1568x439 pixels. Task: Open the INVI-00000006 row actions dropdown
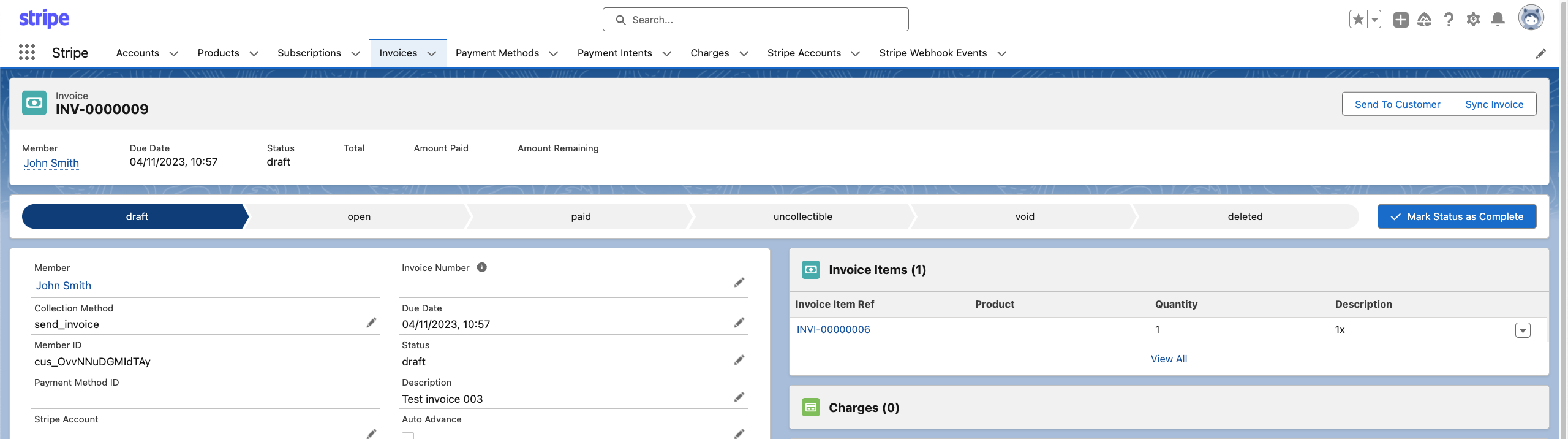click(1523, 330)
